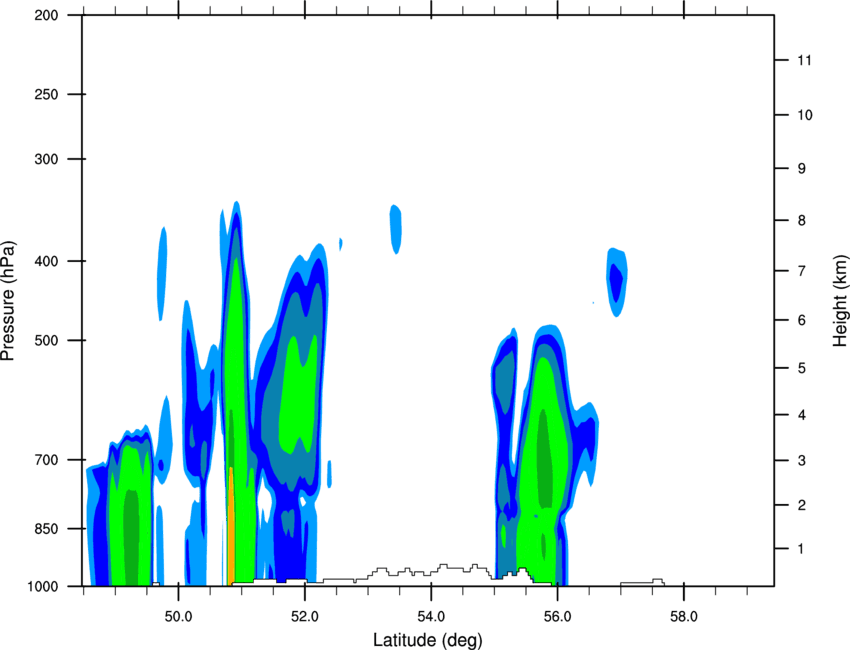
Task: Pick the 3 km height label
Action: coord(801,461)
